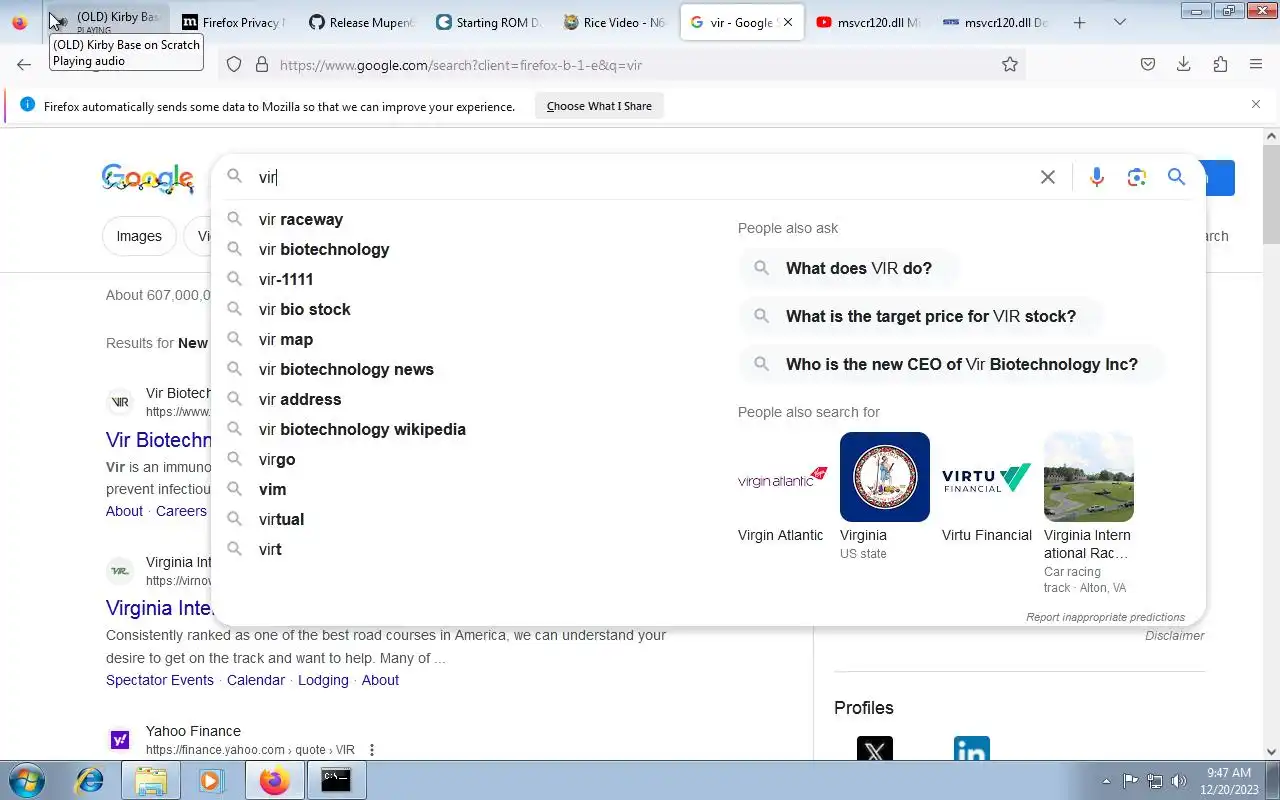Switch to Firefox Privacy tab
This screenshot has width=1280, height=800.
click(235, 22)
